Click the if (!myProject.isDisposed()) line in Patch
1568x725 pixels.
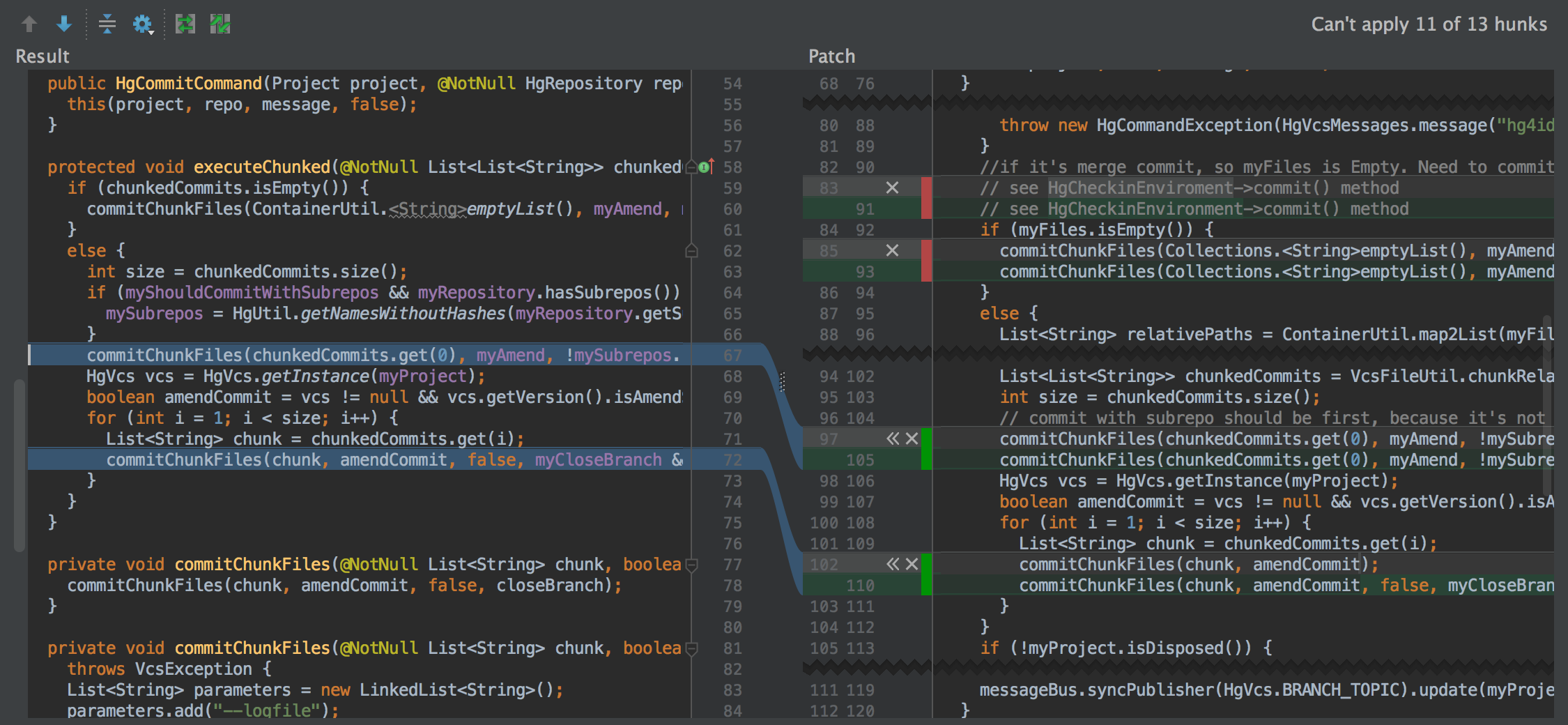(1126, 648)
